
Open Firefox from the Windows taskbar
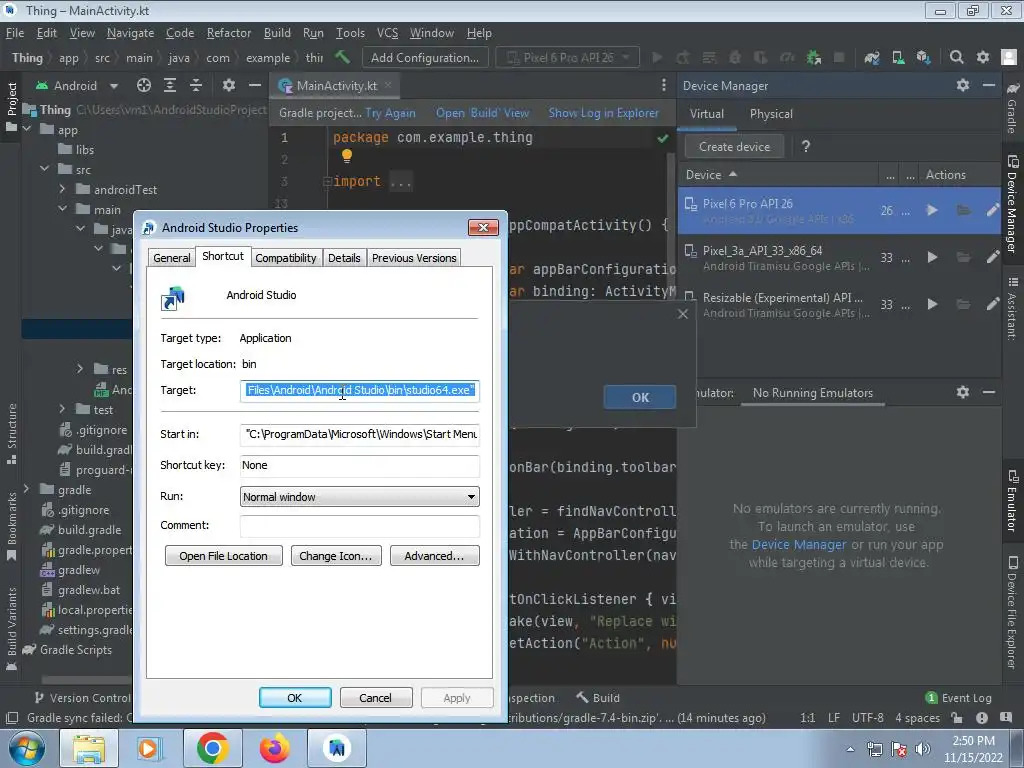coord(274,748)
